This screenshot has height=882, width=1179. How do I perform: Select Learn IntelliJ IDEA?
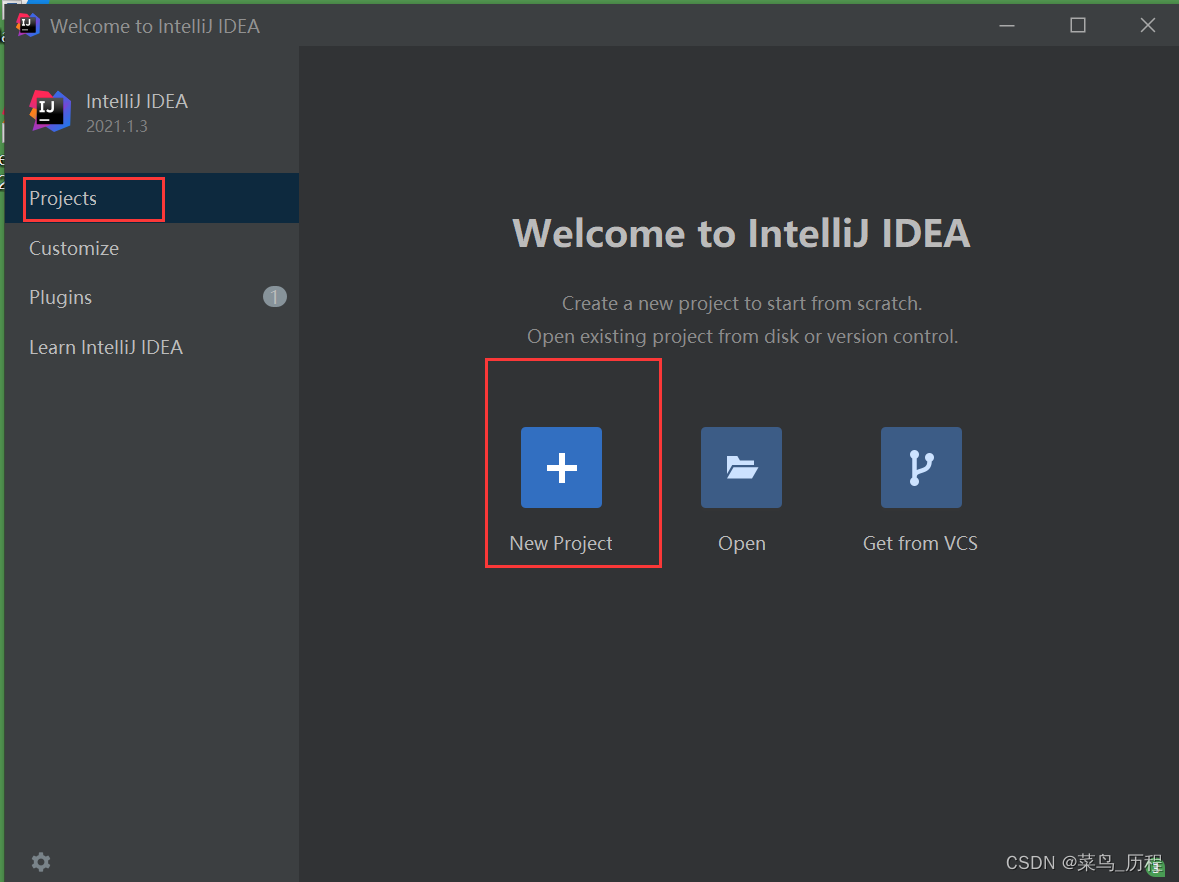click(x=105, y=346)
